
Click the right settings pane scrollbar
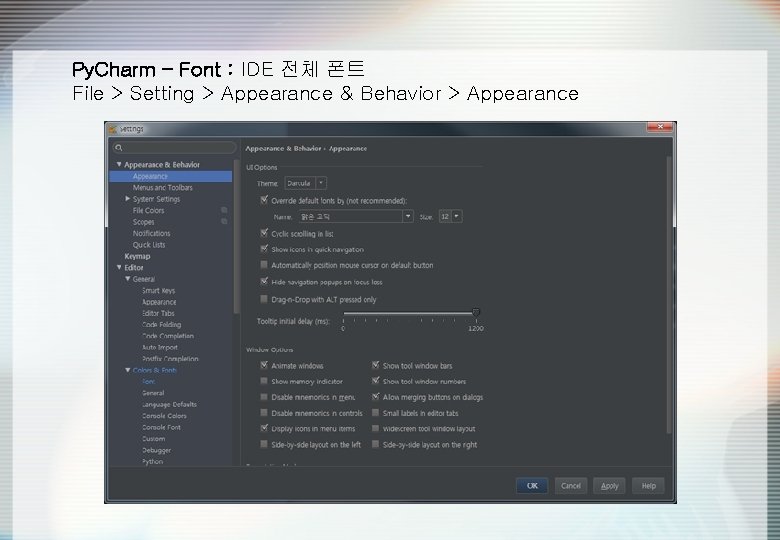(670, 296)
